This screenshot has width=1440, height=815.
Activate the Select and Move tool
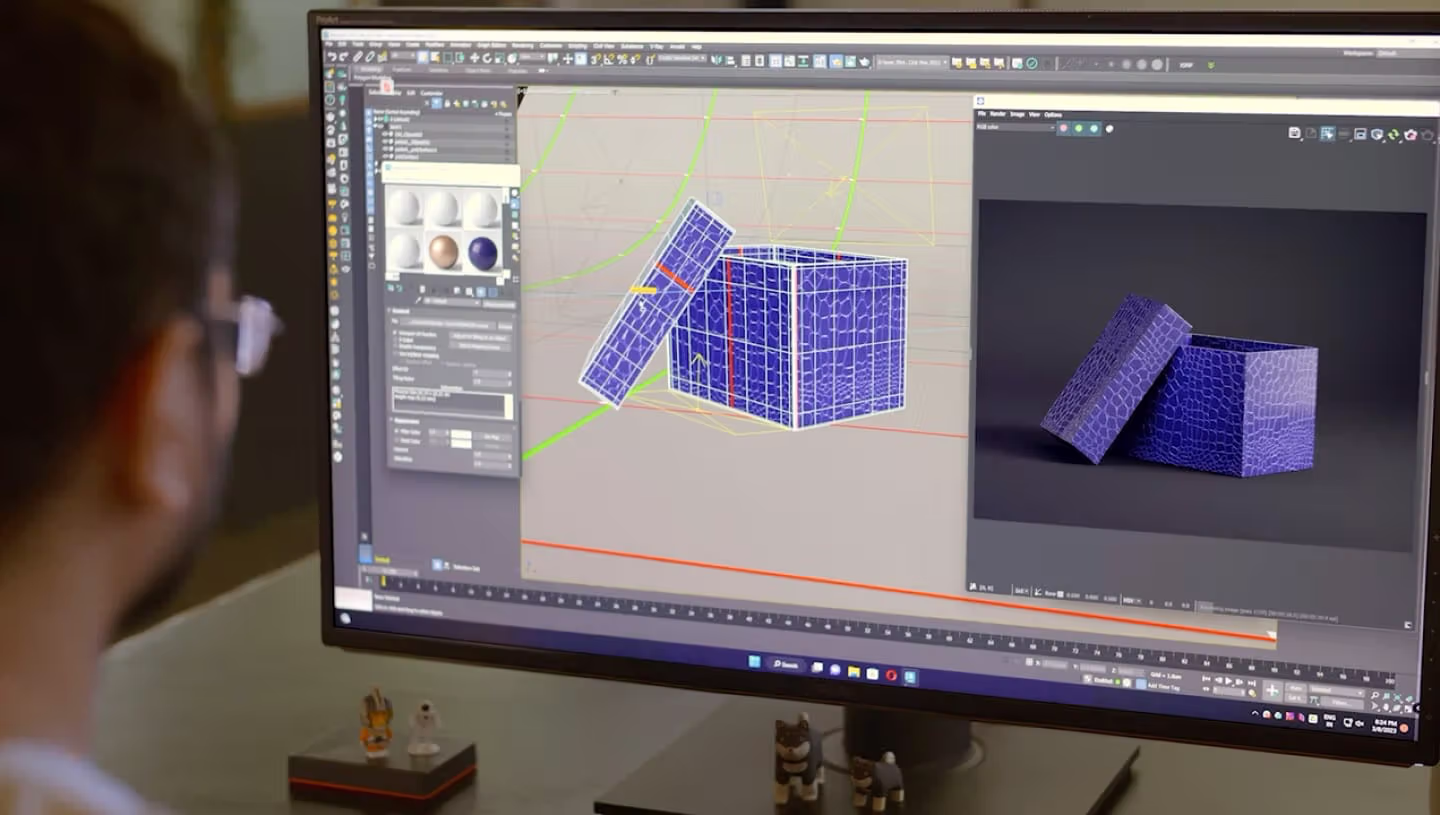[x=474, y=58]
